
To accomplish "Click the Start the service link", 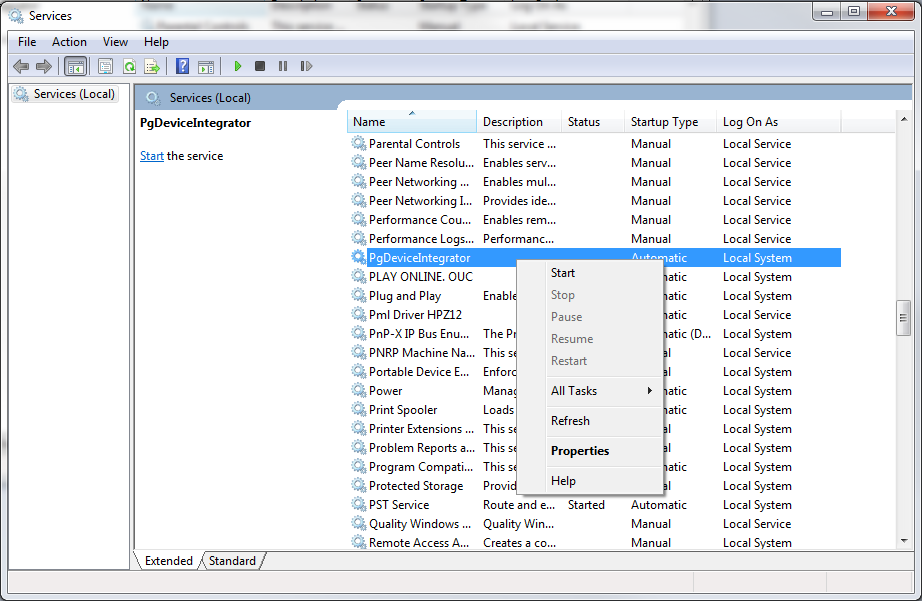I will 152,156.
